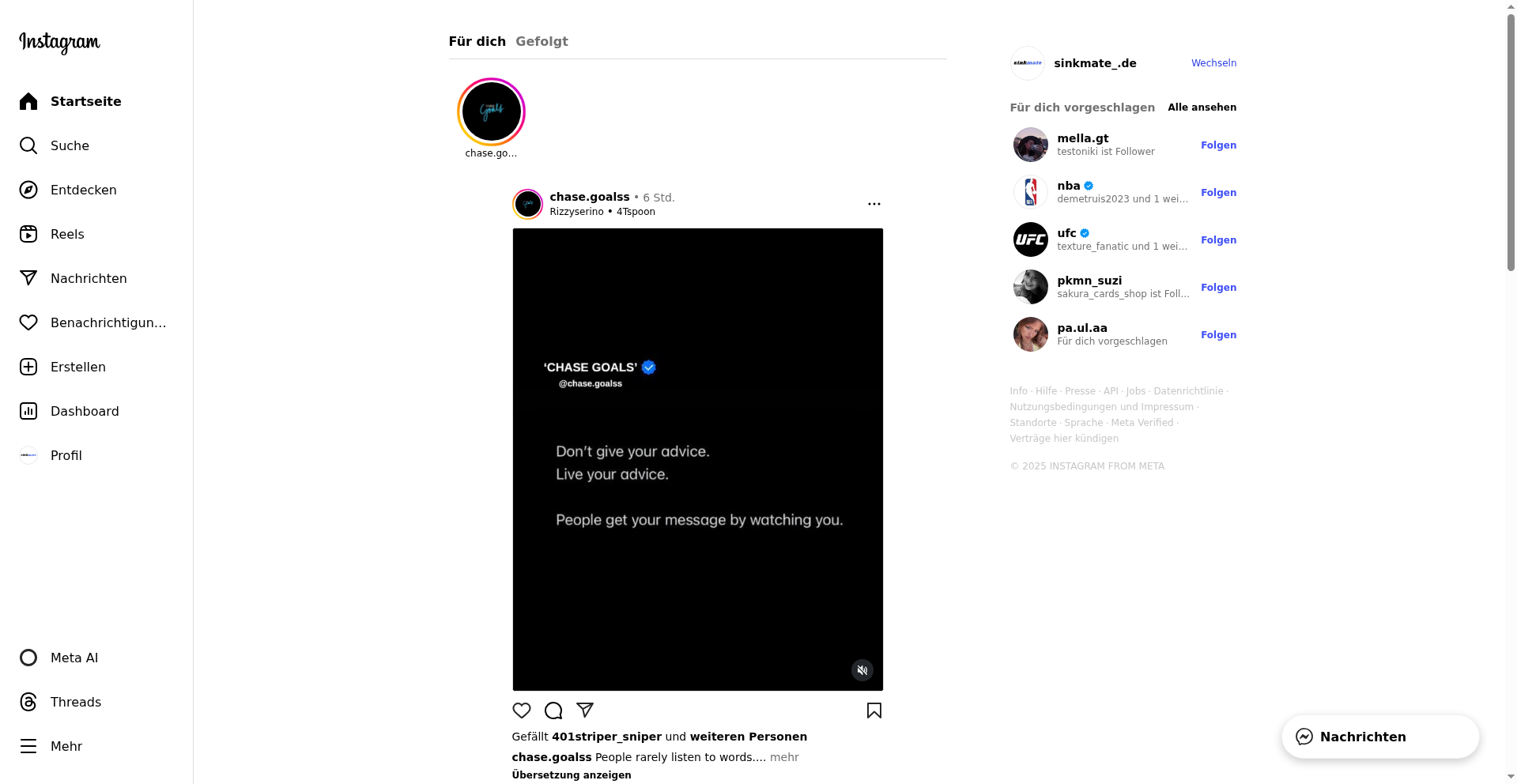
Task: Open Erstellen to create a new post
Action: pyautogui.click(x=77, y=367)
